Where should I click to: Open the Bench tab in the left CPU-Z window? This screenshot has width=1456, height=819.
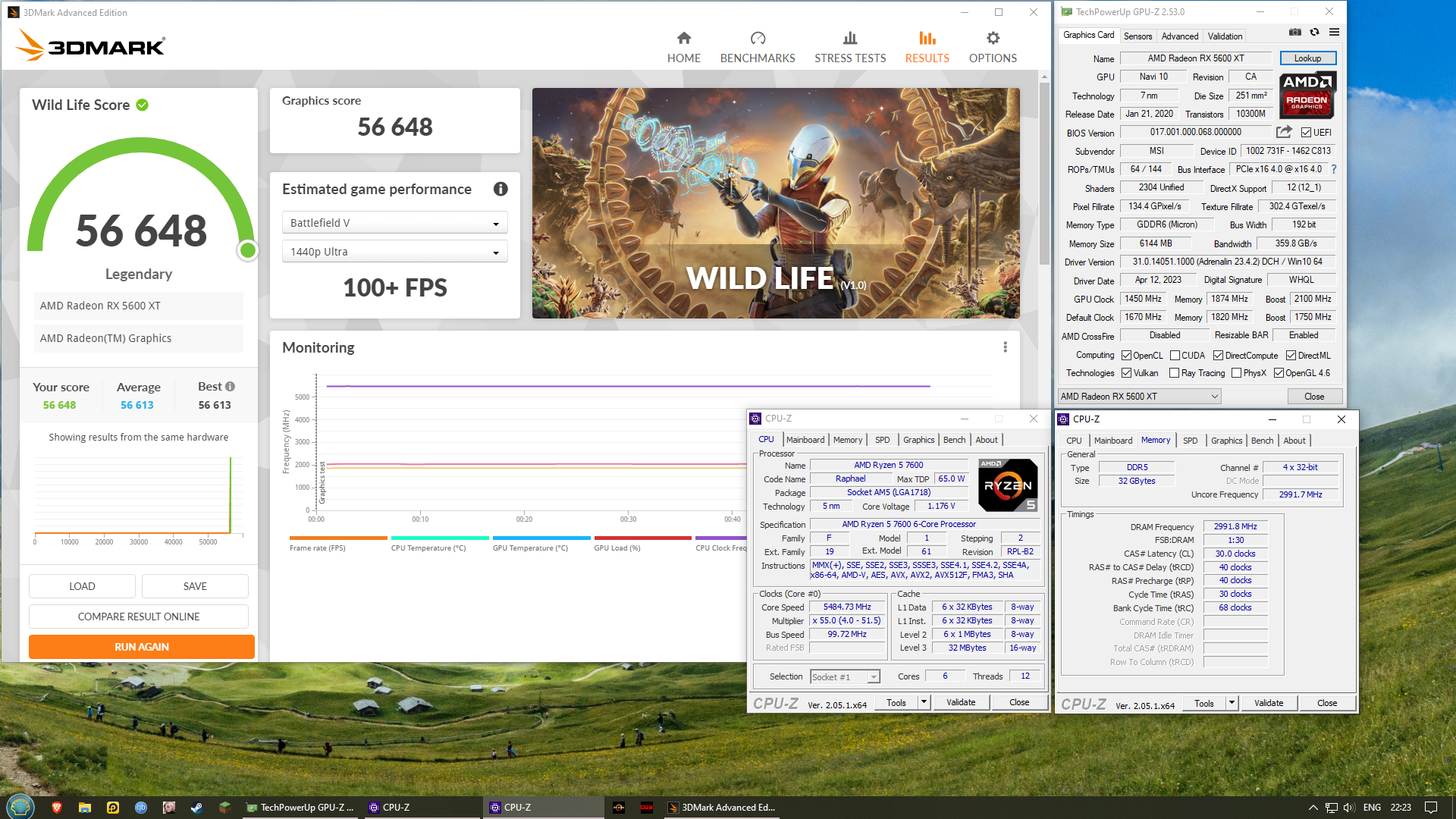(x=954, y=440)
